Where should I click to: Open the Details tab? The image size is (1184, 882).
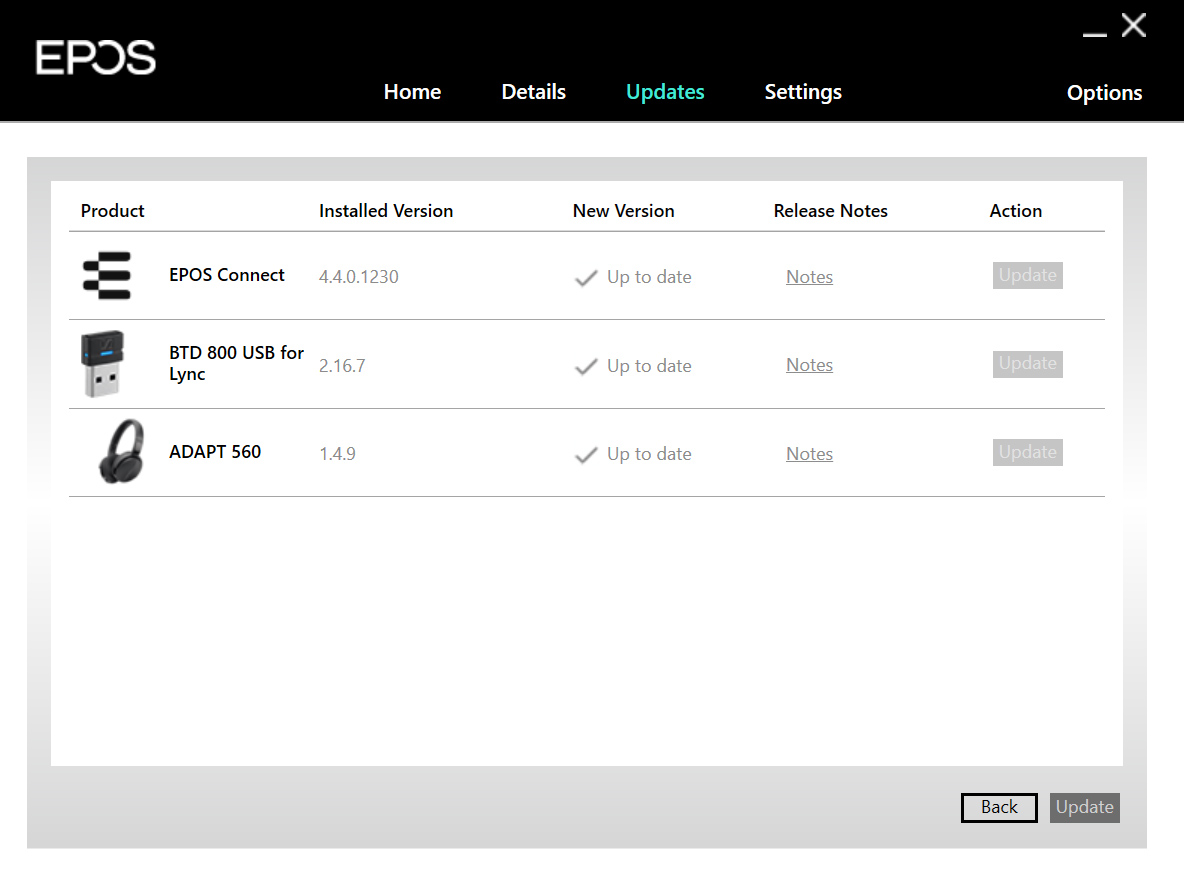(533, 92)
